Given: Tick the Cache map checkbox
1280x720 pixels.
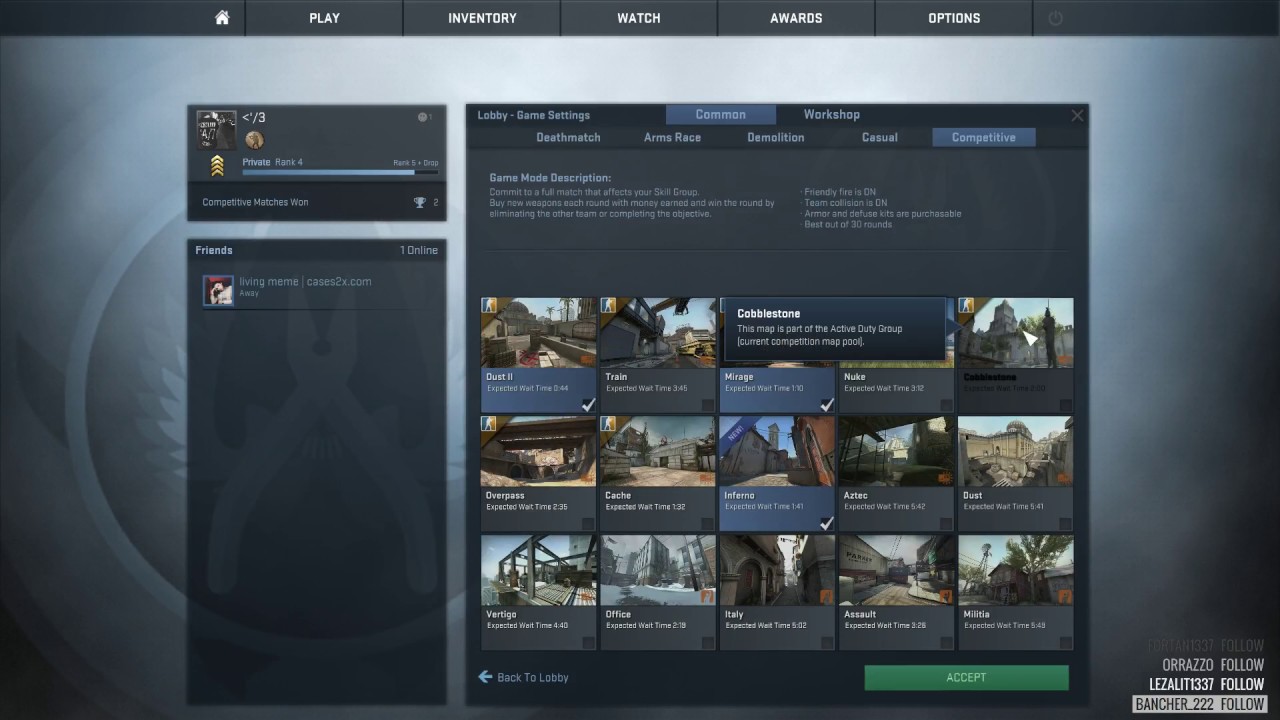Looking at the screenshot, I should 708,524.
